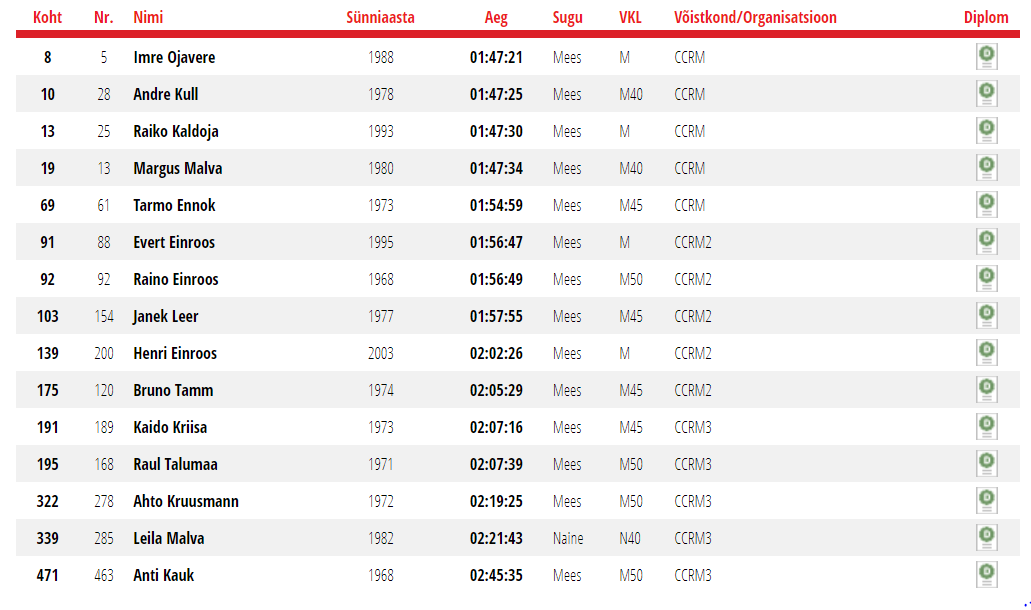Viewport: 1031px width, 610px height.
Task: Click the Nimi column header
Action: tap(148, 17)
